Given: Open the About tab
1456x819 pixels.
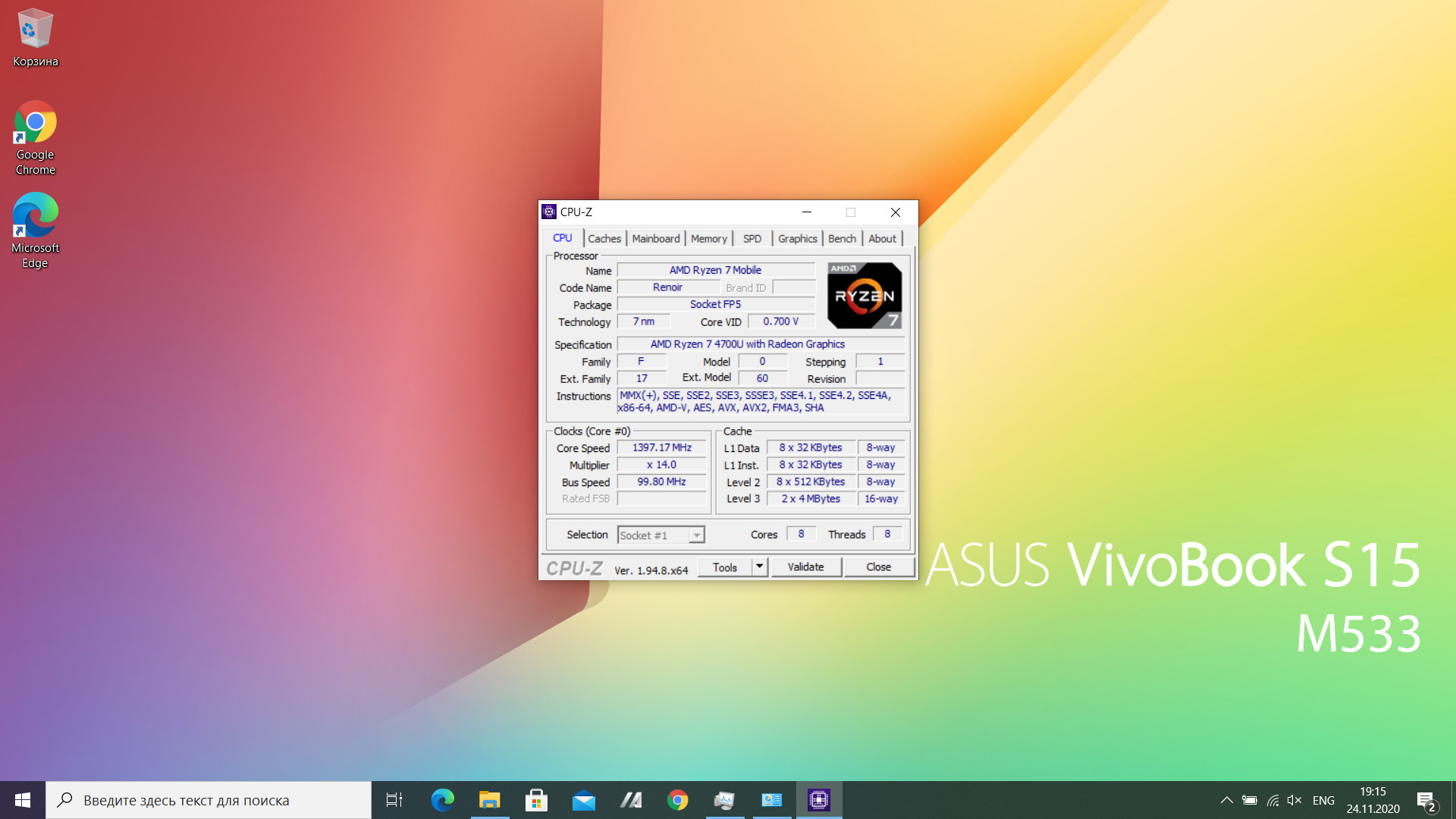Looking at the screenshot, I should [883, 238].
